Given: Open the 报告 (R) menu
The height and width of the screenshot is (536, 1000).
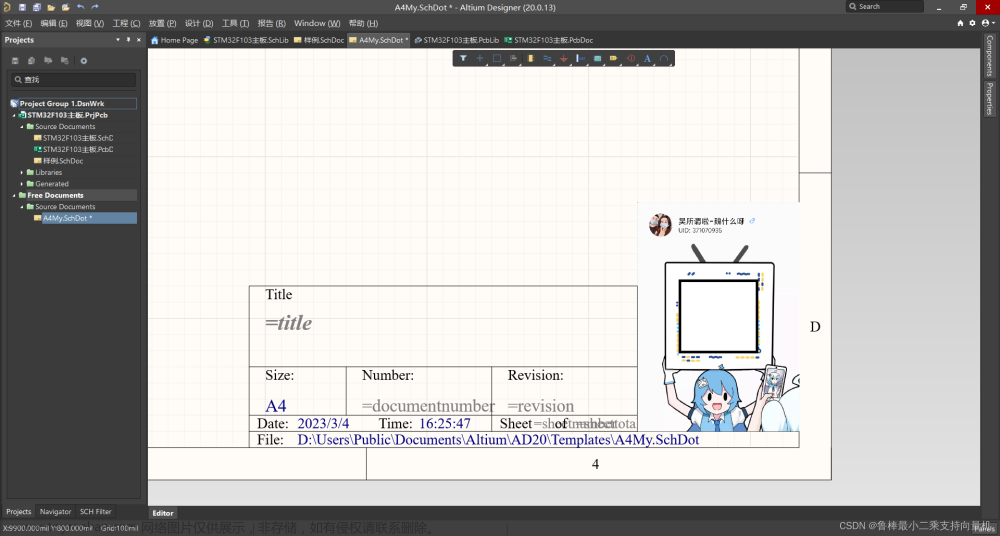Looking at the screenshot, I should pos(272,23).
